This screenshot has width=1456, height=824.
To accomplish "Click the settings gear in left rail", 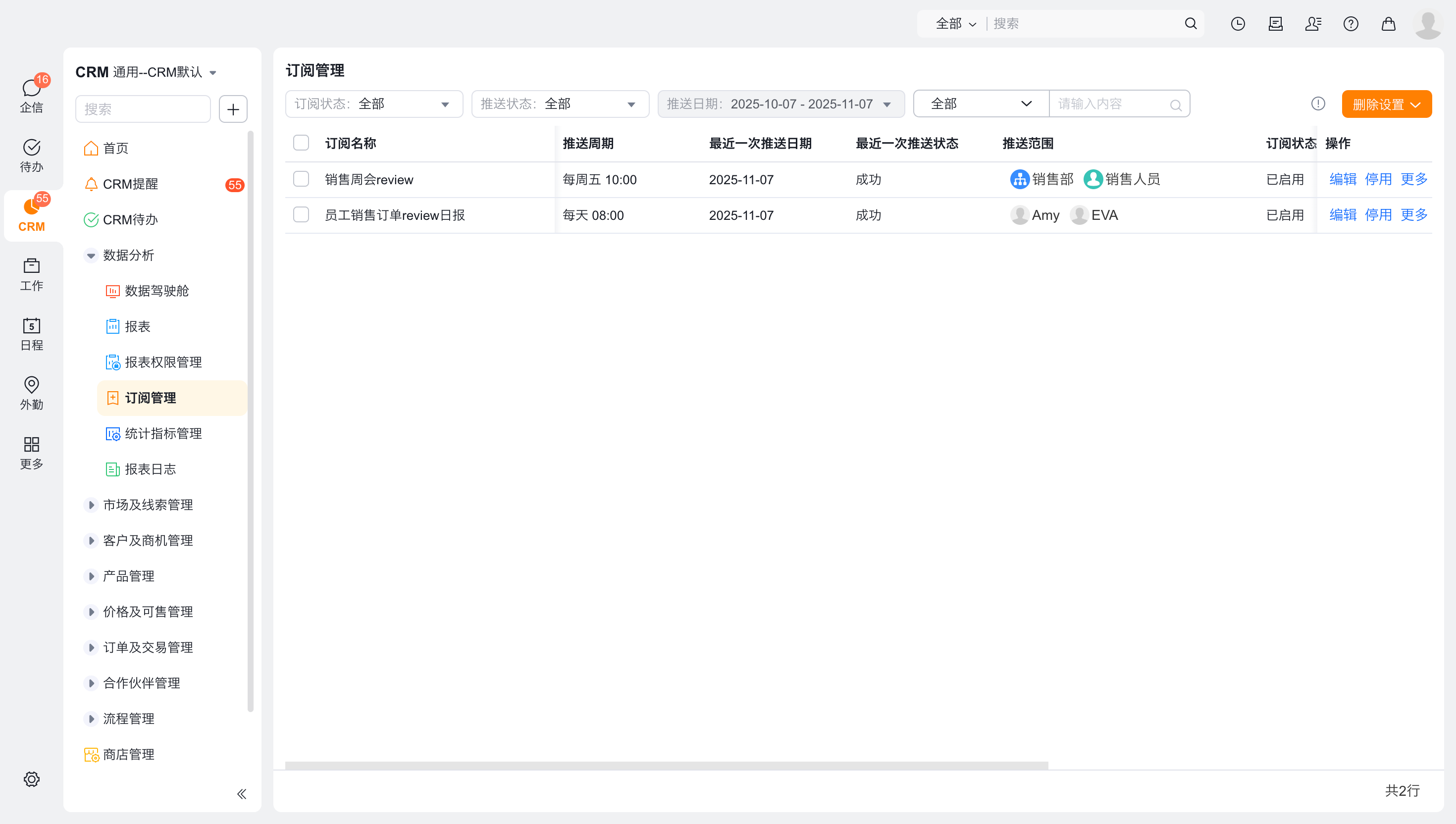I will 32,779.
